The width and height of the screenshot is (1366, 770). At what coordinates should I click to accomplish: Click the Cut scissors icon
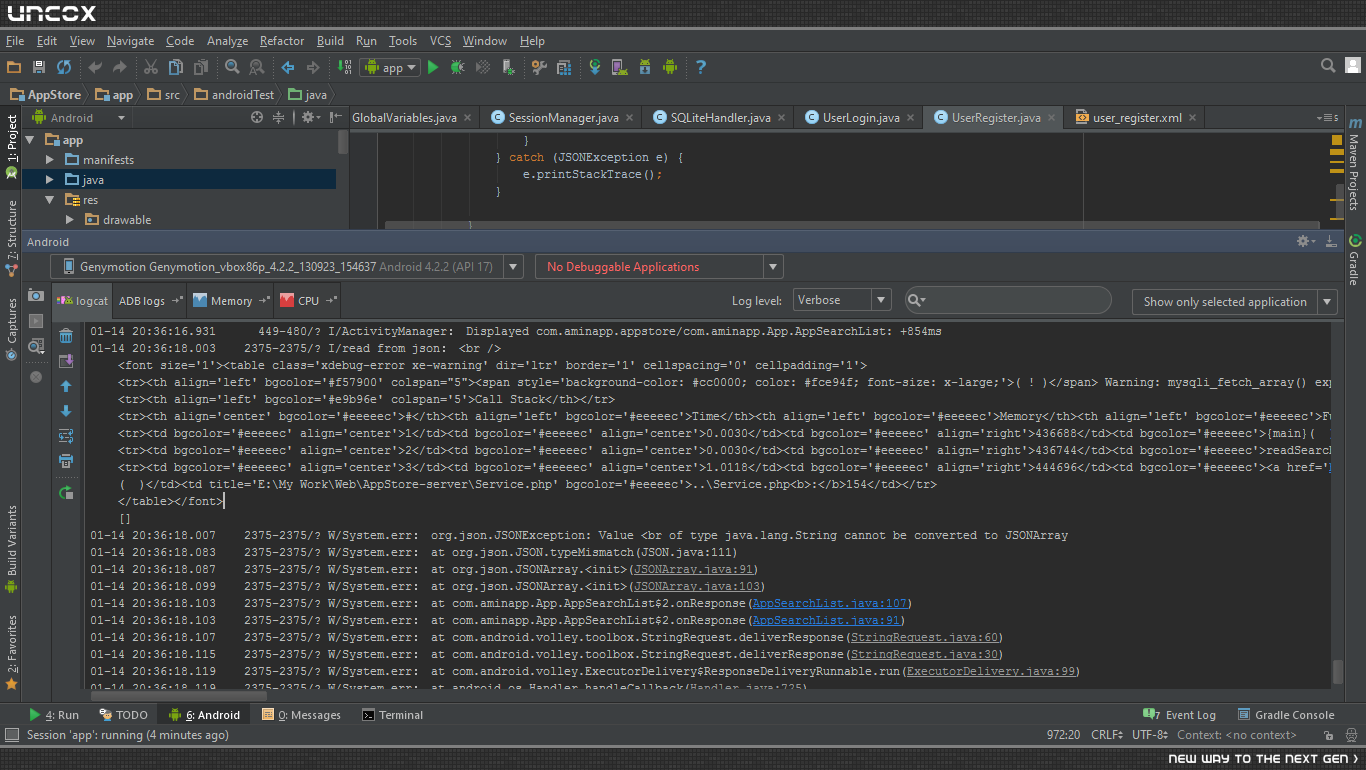click(x=151, y=67)
